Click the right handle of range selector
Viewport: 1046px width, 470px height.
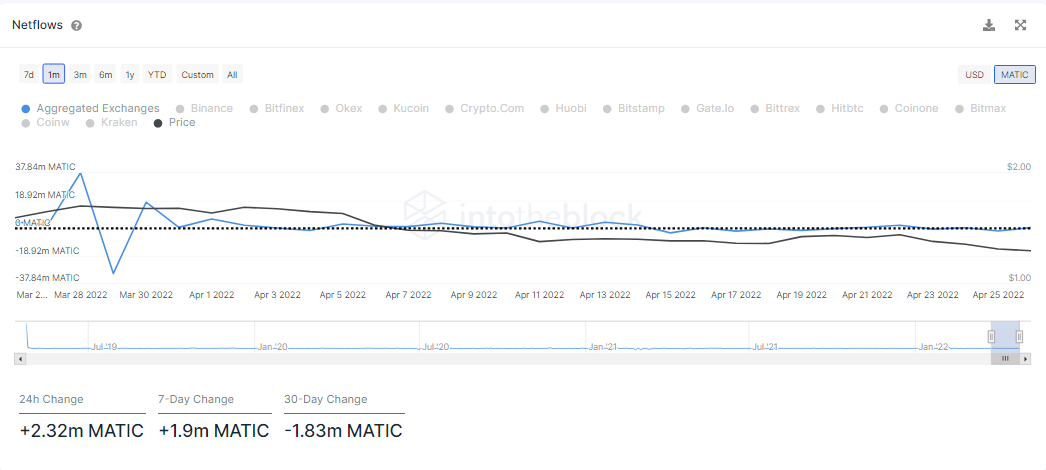point(1019,336)
